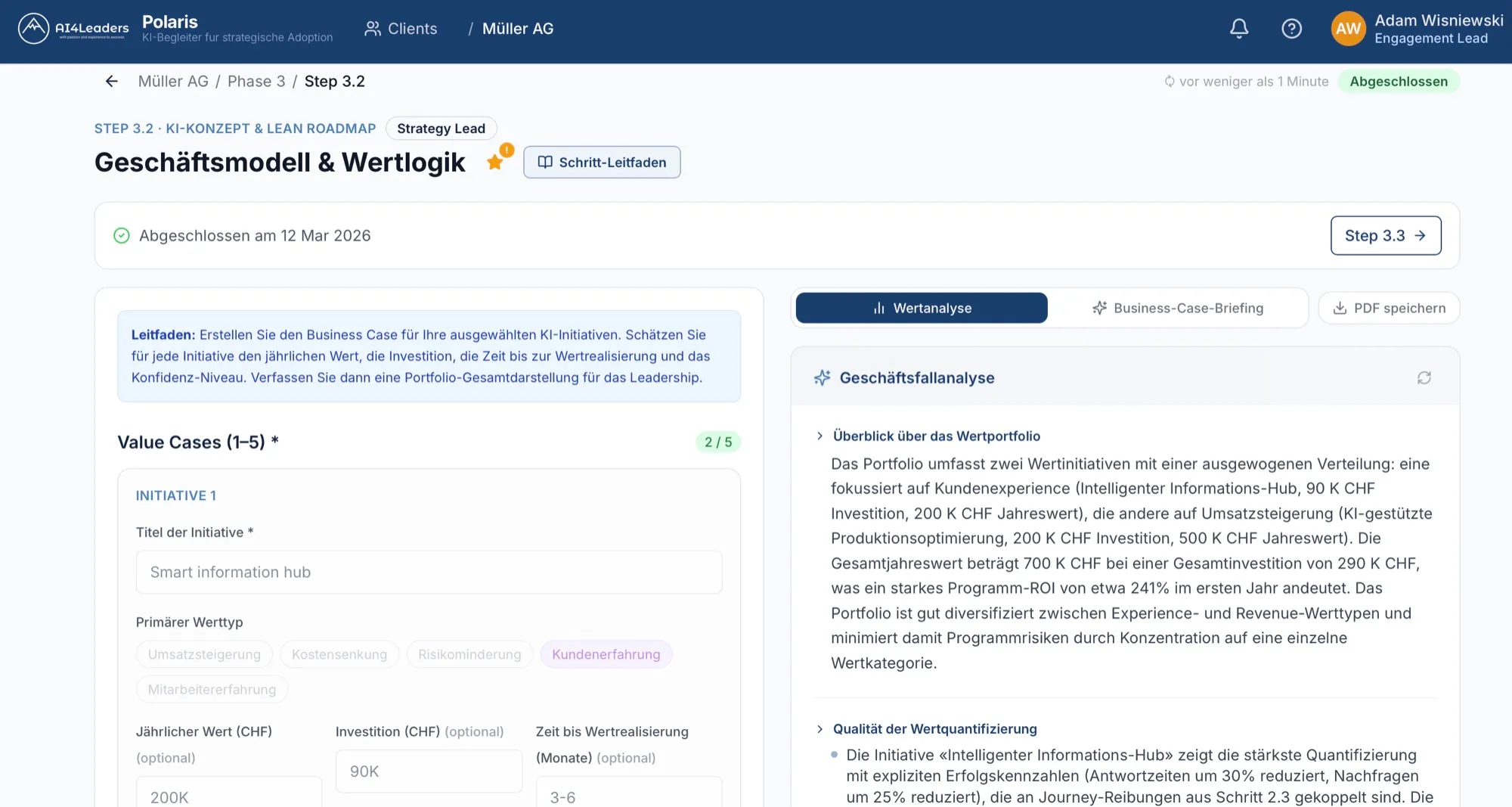Click the Zeit bis Wertrealisierung field
The image size is (1512, 807).
pyautogui.click(x=629, y=793)
